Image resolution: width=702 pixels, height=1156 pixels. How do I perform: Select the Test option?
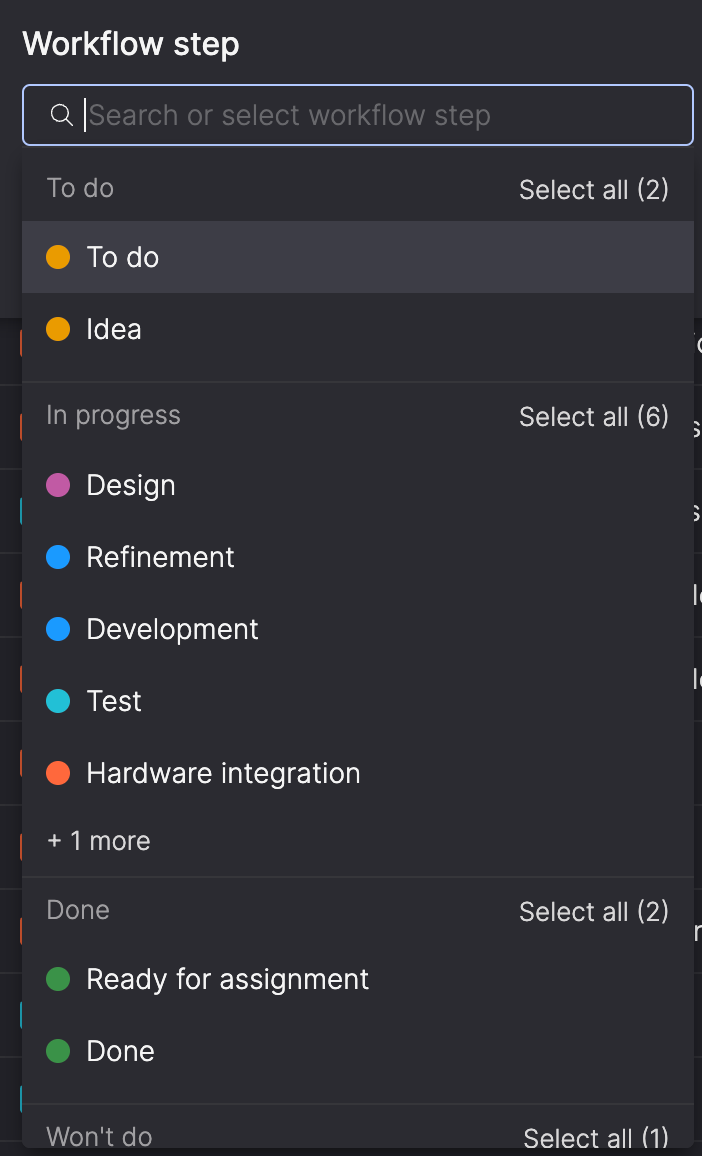pyautogui.click(x=114, y=701)
